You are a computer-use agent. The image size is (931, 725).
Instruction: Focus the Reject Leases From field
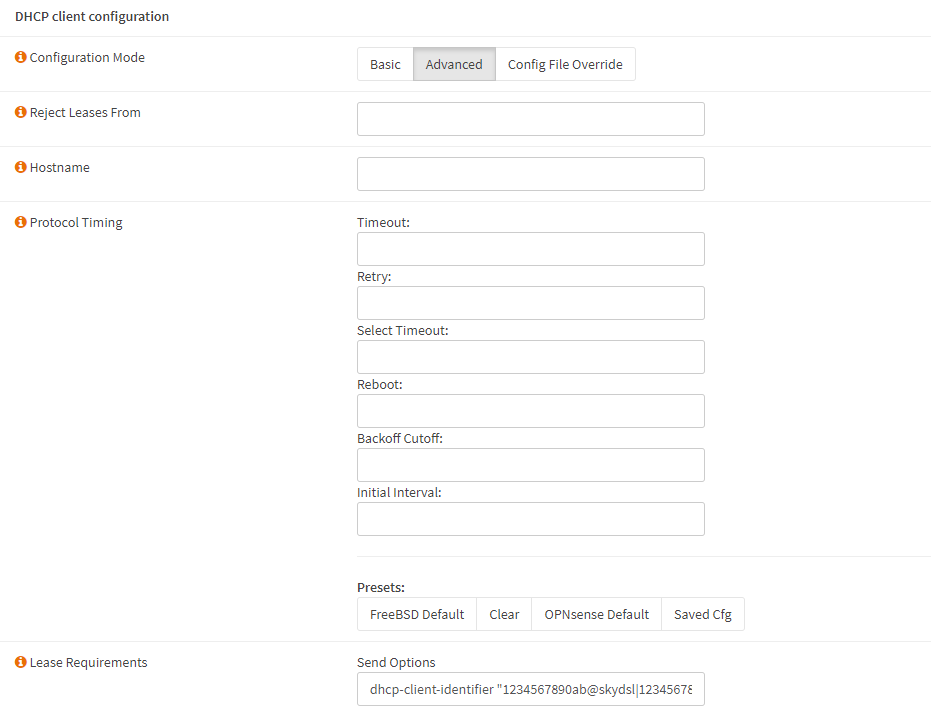pos(530,119)
